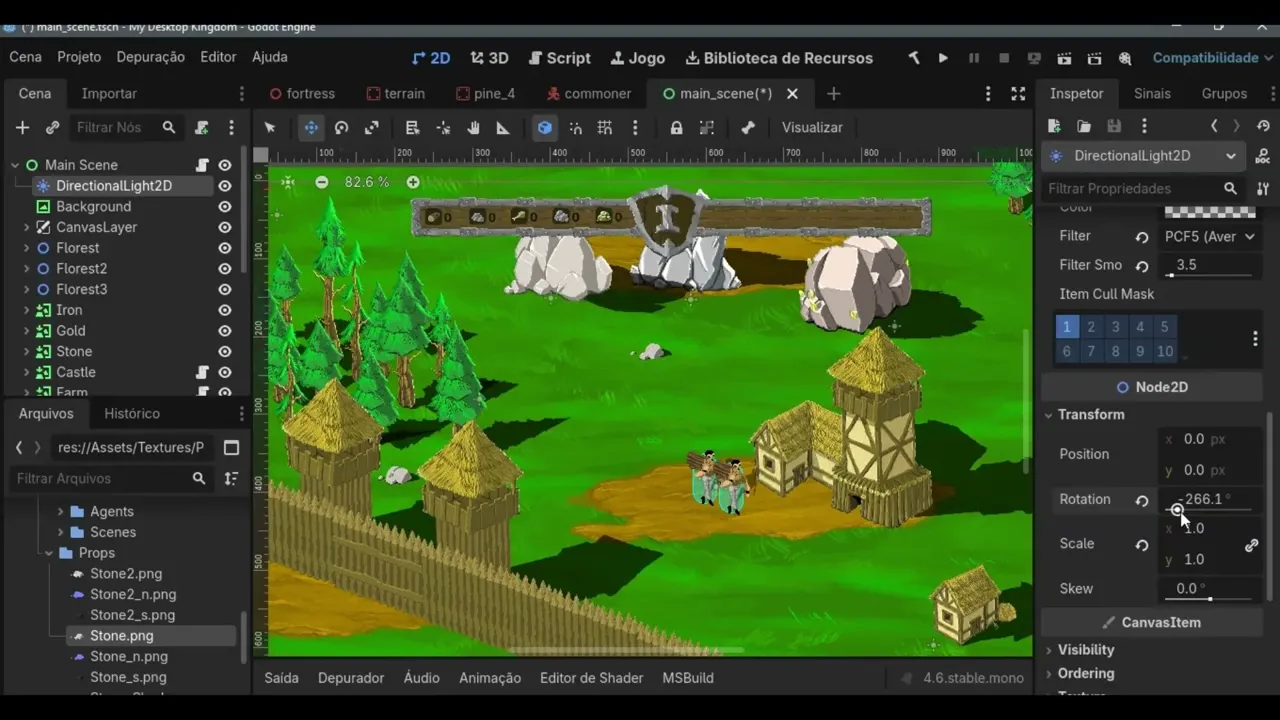Screen dimensions: 1280x720
Task: Open the Projeto menu
Action: coord(79,57)
